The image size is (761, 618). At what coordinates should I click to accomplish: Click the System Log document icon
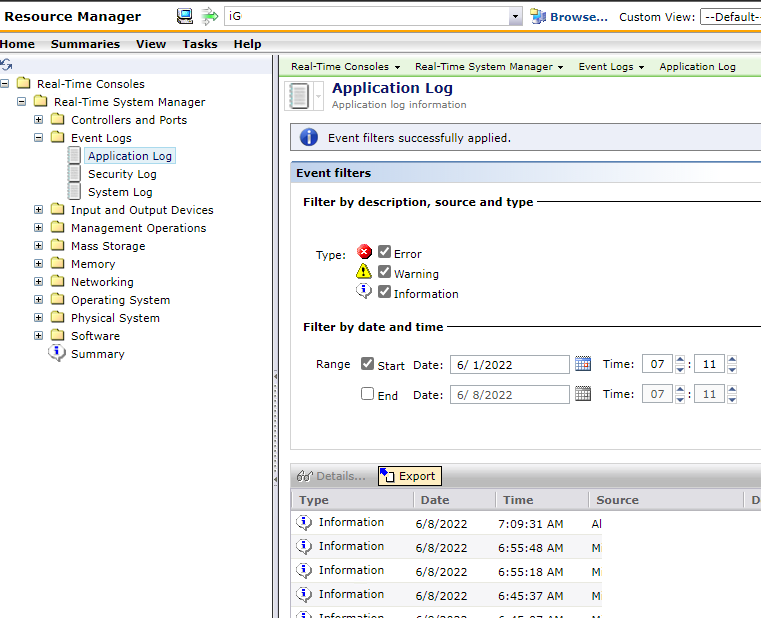click(x=74, y=191)
